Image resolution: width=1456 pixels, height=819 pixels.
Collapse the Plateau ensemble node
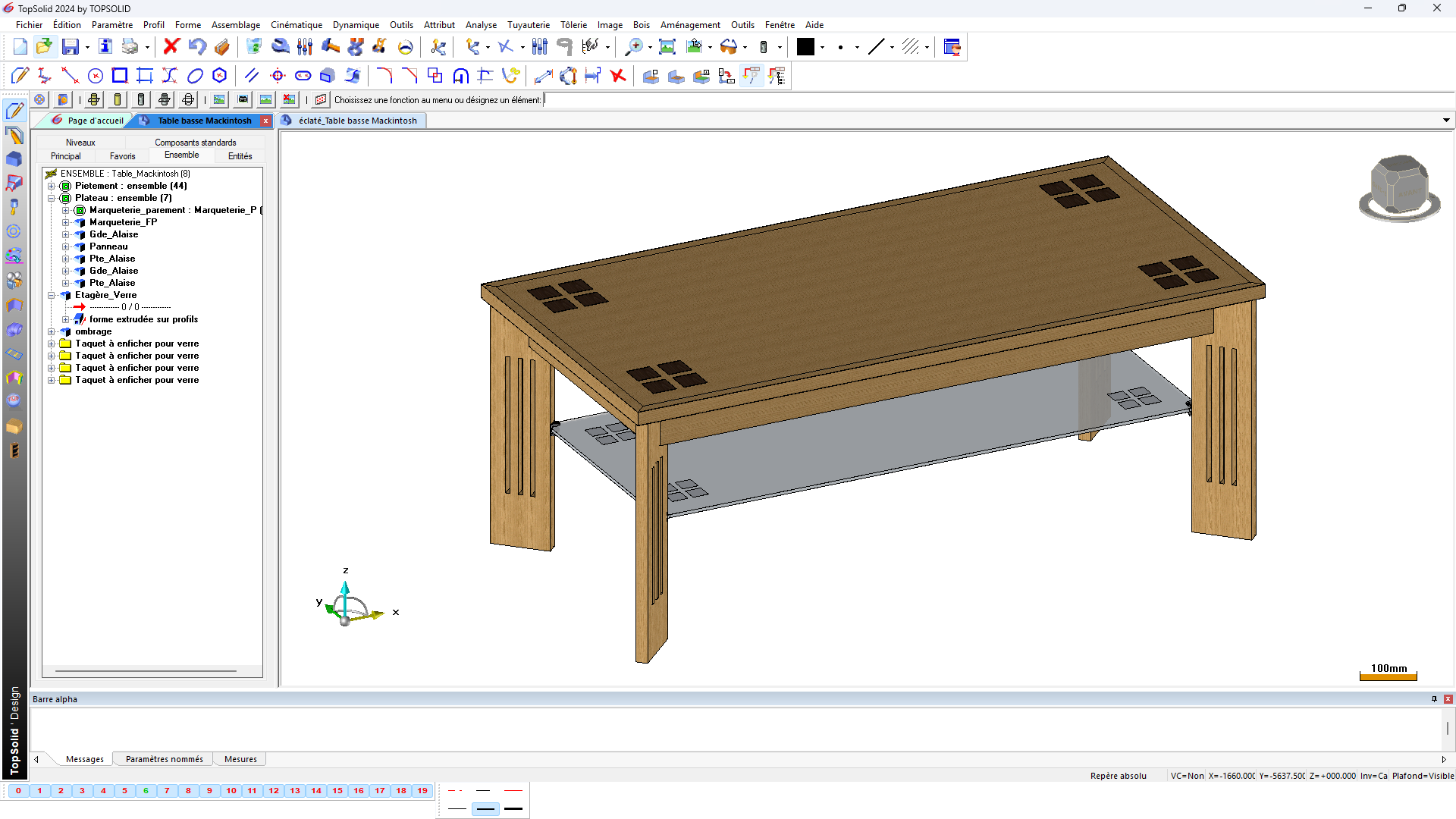pyautogui.click(x=52, y=198)
